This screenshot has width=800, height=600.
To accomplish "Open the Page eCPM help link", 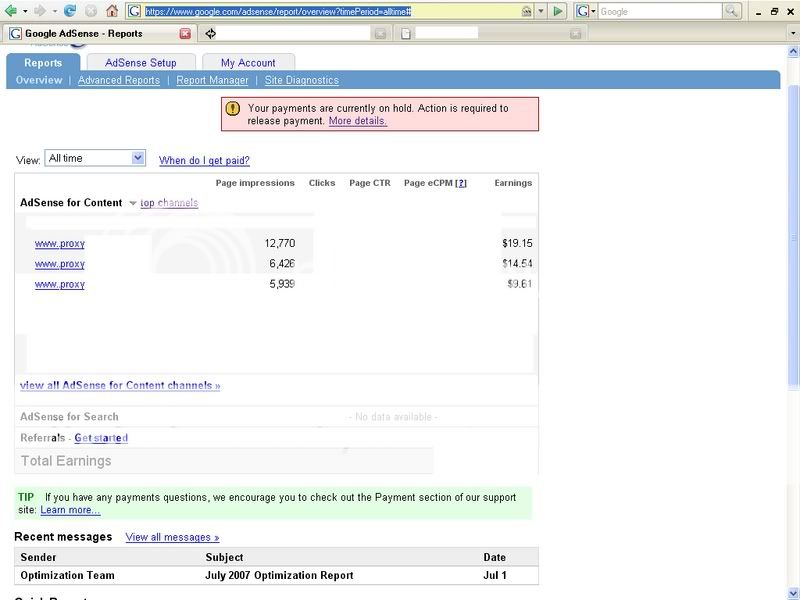I will tap(461, 183).
